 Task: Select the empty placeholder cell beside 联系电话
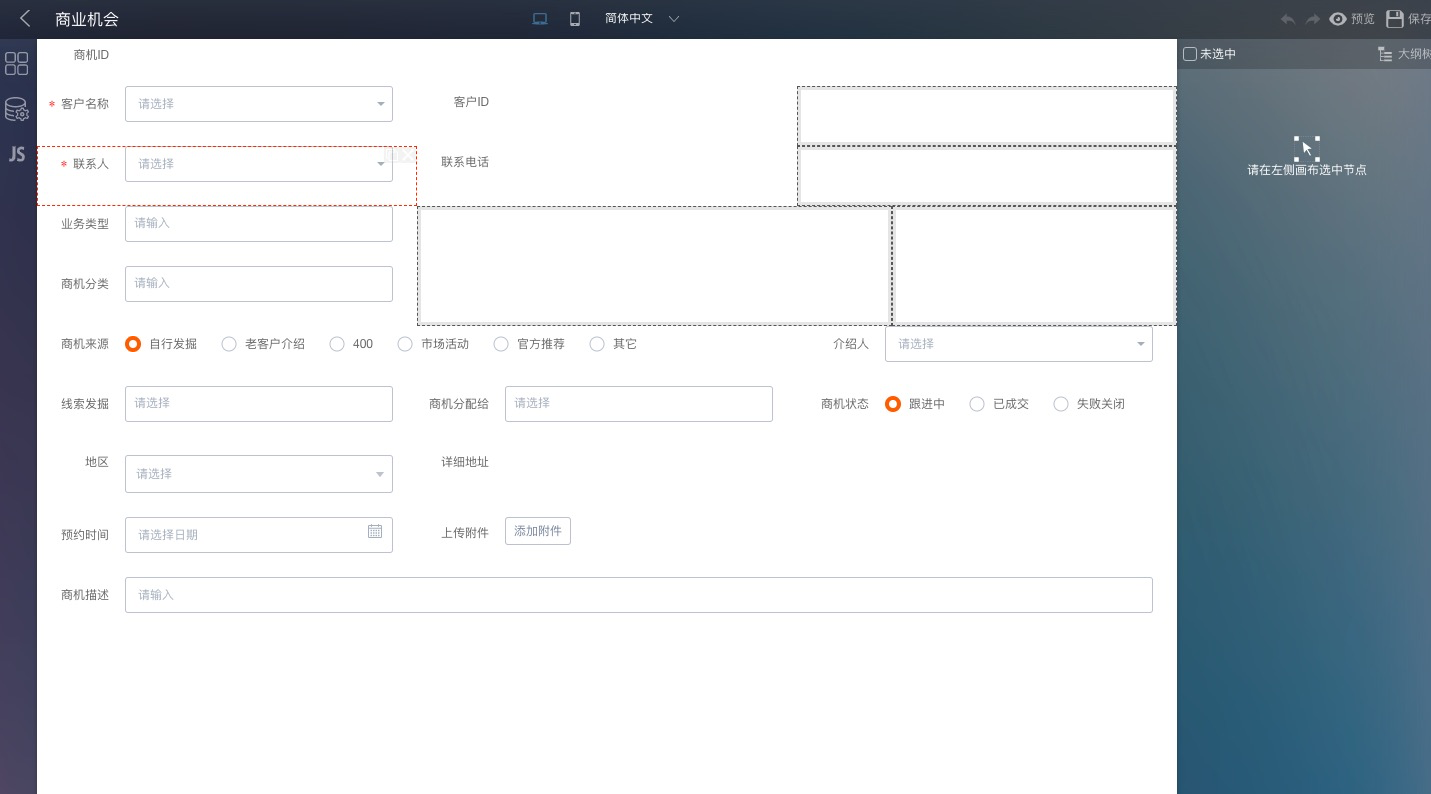point(987,176)
